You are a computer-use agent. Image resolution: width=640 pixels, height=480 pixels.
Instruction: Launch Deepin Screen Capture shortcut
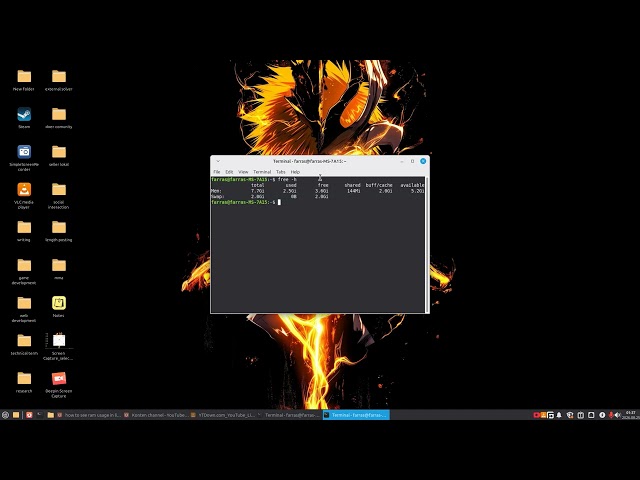58,384
